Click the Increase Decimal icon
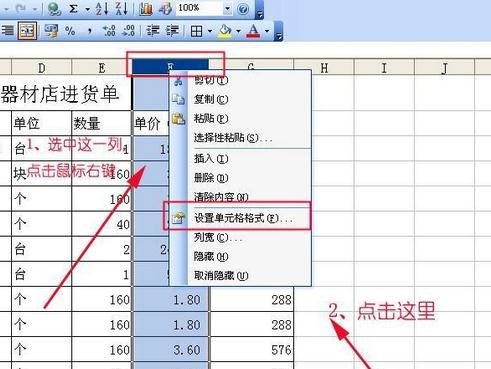This screenshot has width=491, height=369. coord(109,31)
